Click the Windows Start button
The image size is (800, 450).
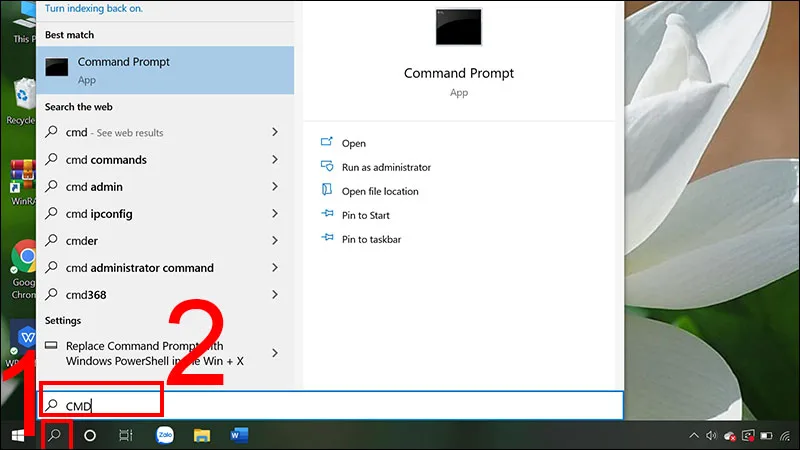point(18,436)
